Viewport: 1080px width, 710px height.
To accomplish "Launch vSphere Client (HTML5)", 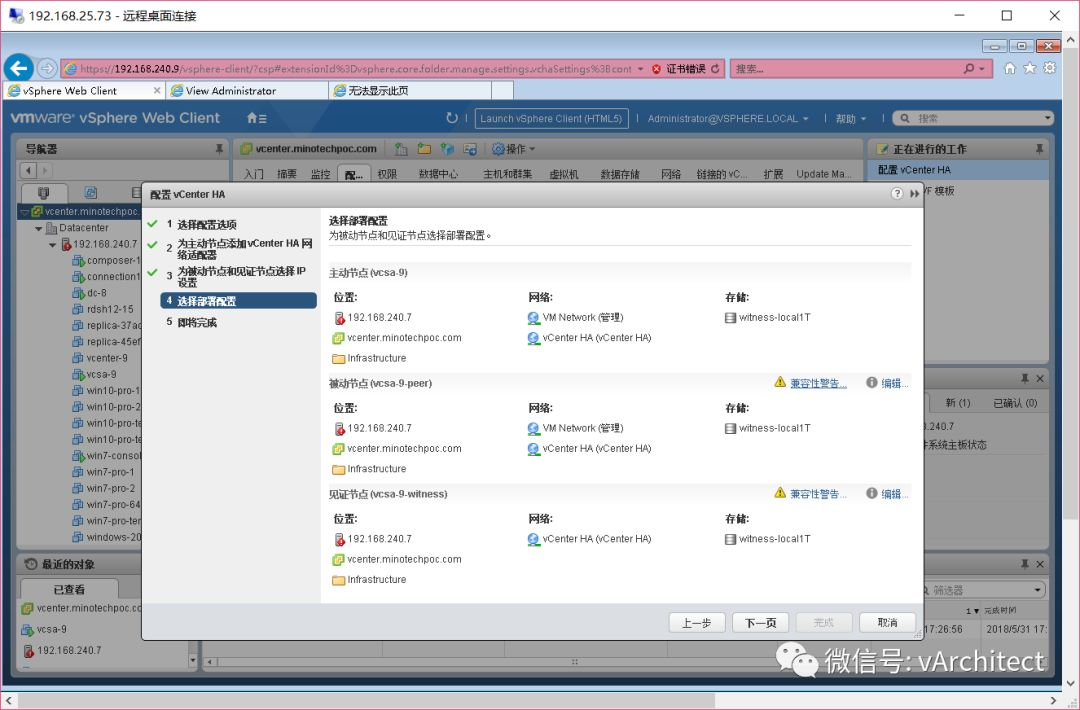I will tap(551, 118).
